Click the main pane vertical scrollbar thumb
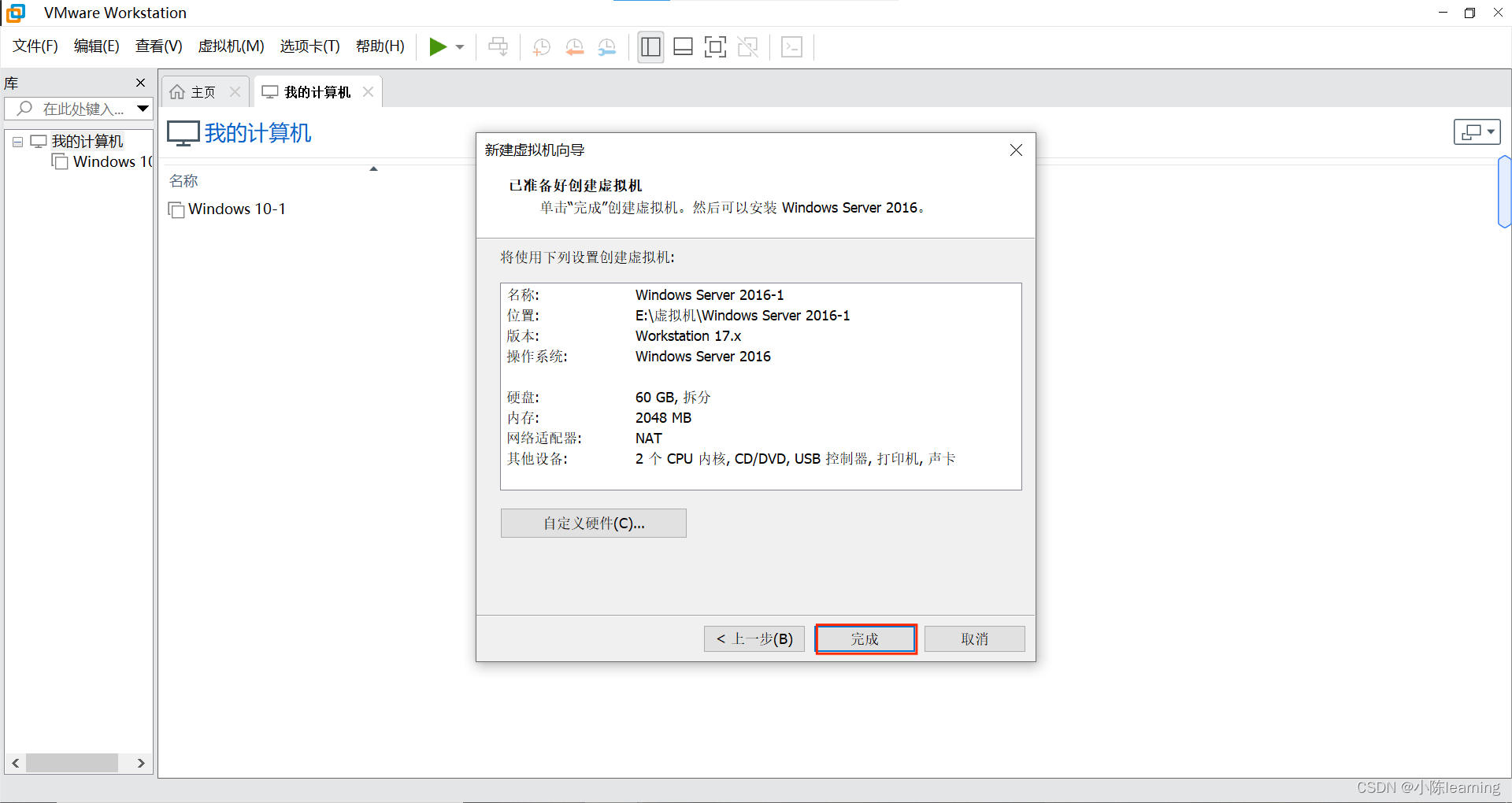The image size is (1512, 803). coord(1504,192)
